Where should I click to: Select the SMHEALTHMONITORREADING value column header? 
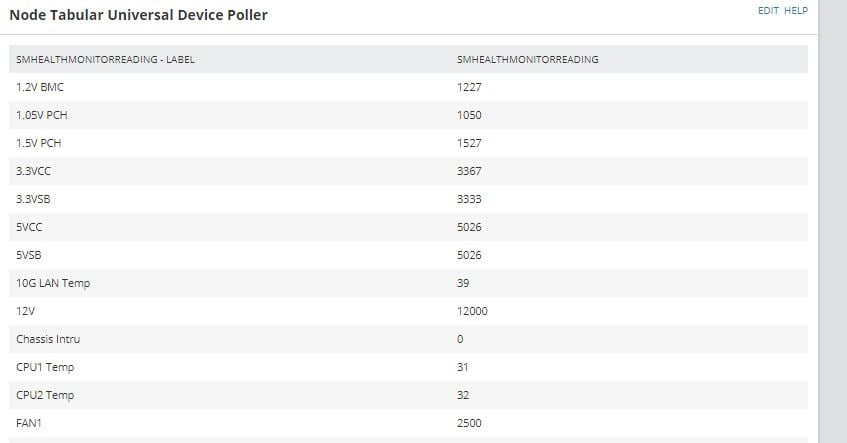(527, 59)
